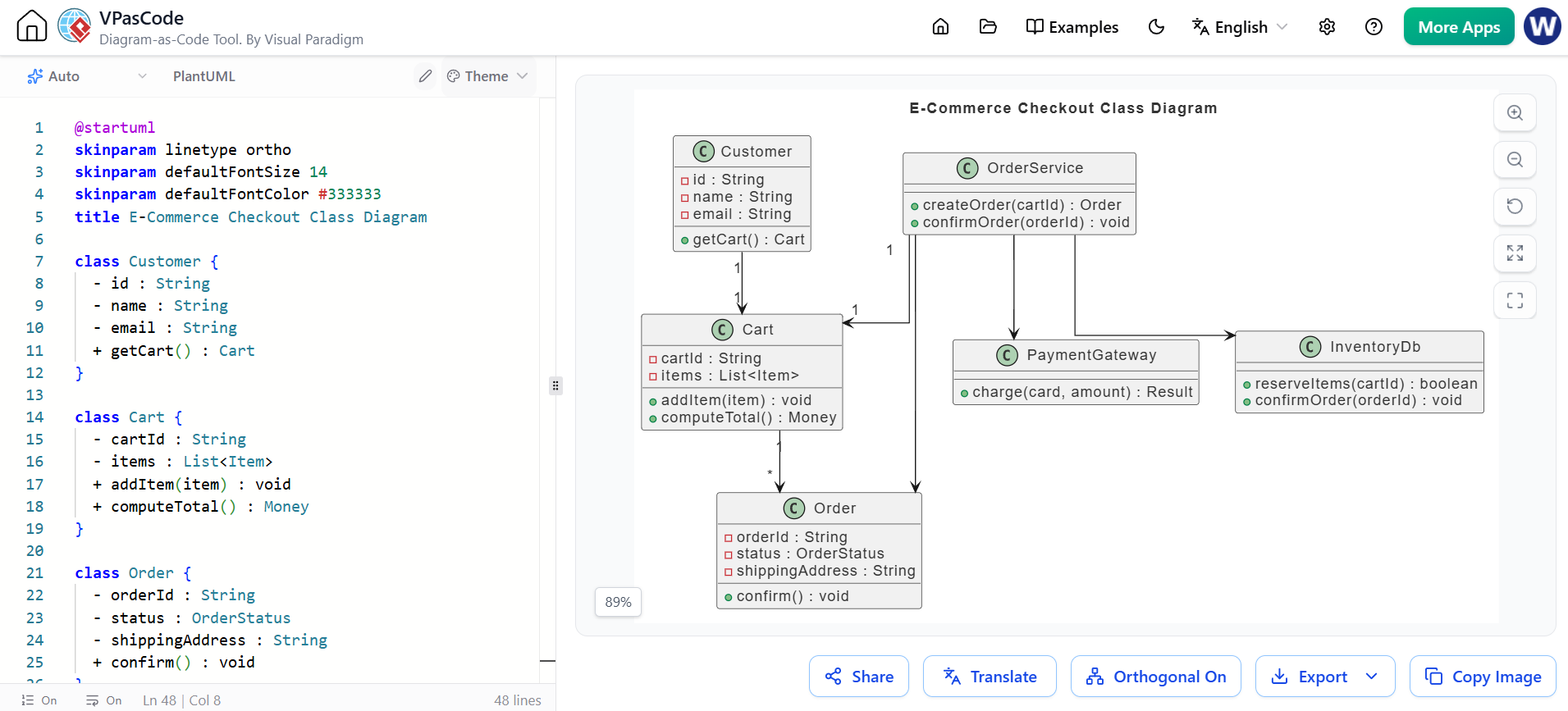Click line number 21 in the gutter

tap(34, 572)
